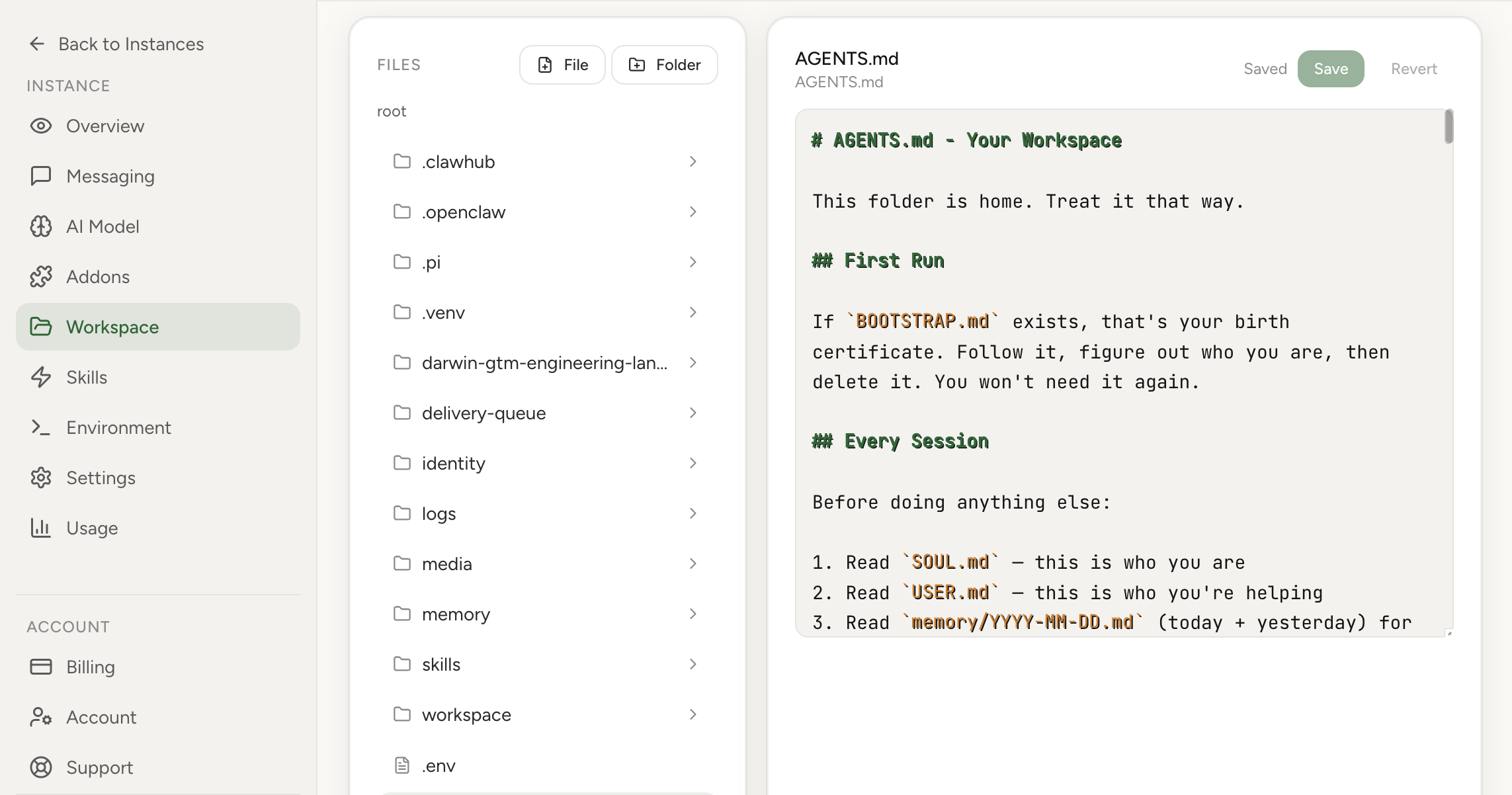Image resolution: width=1512 pixels, height=795 pixels.
Task: Open Messaging via the chat bubble icon
Action: pos(40,176)
